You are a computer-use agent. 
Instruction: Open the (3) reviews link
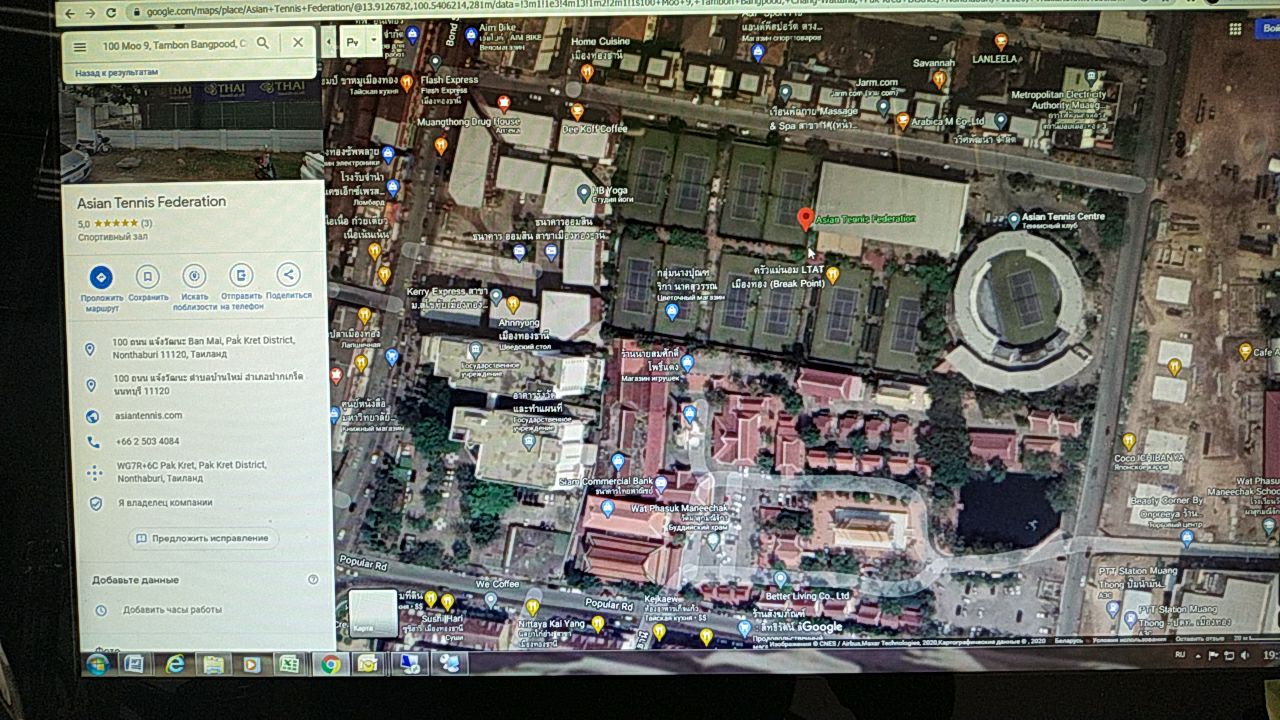[x=146, y=223]
